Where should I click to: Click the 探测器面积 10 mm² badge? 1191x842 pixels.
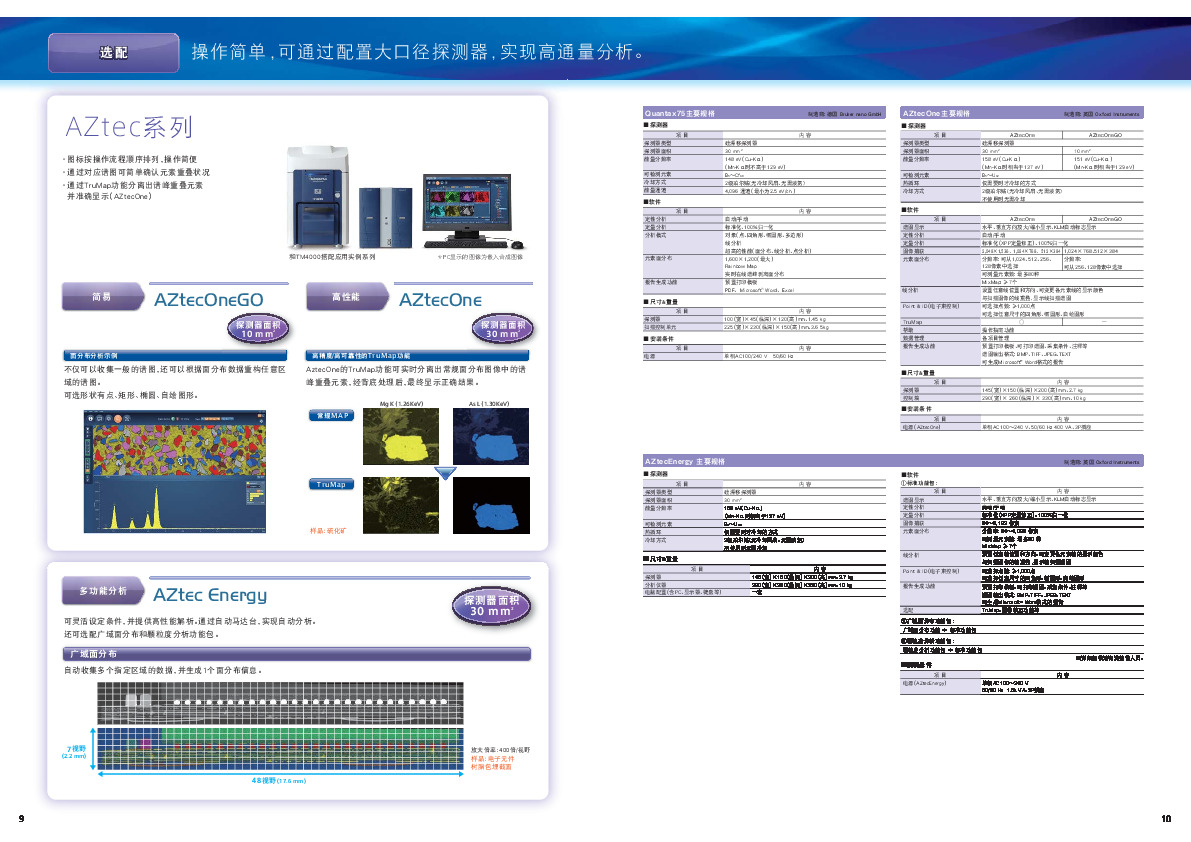[x=258, y=329]
